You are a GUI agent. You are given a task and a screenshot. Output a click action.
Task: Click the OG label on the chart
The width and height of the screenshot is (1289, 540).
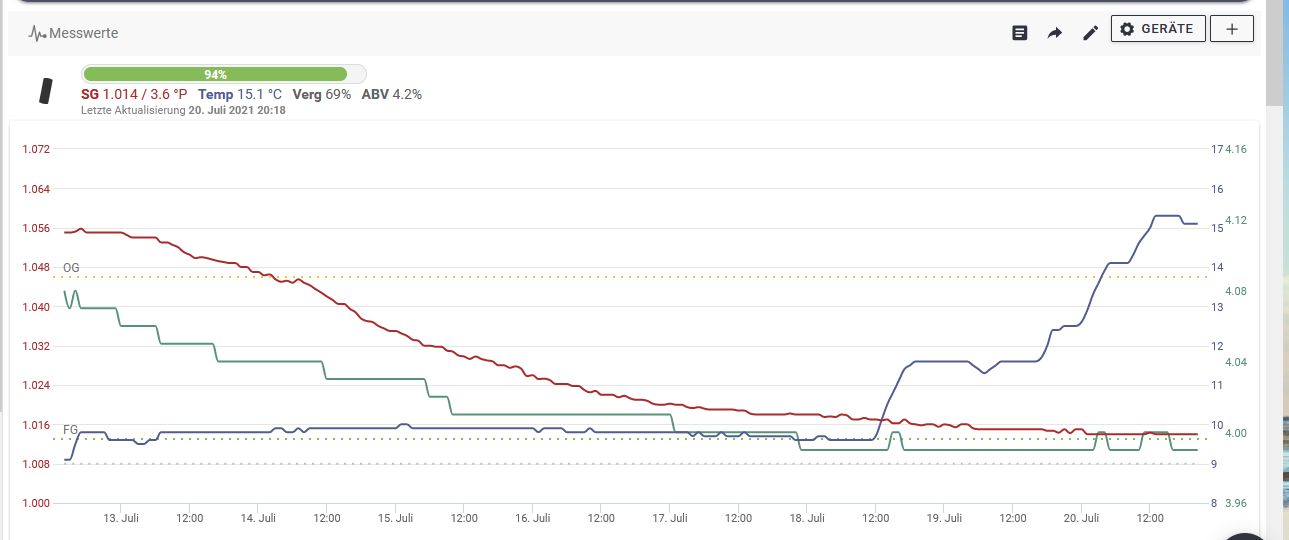[71, 268]
